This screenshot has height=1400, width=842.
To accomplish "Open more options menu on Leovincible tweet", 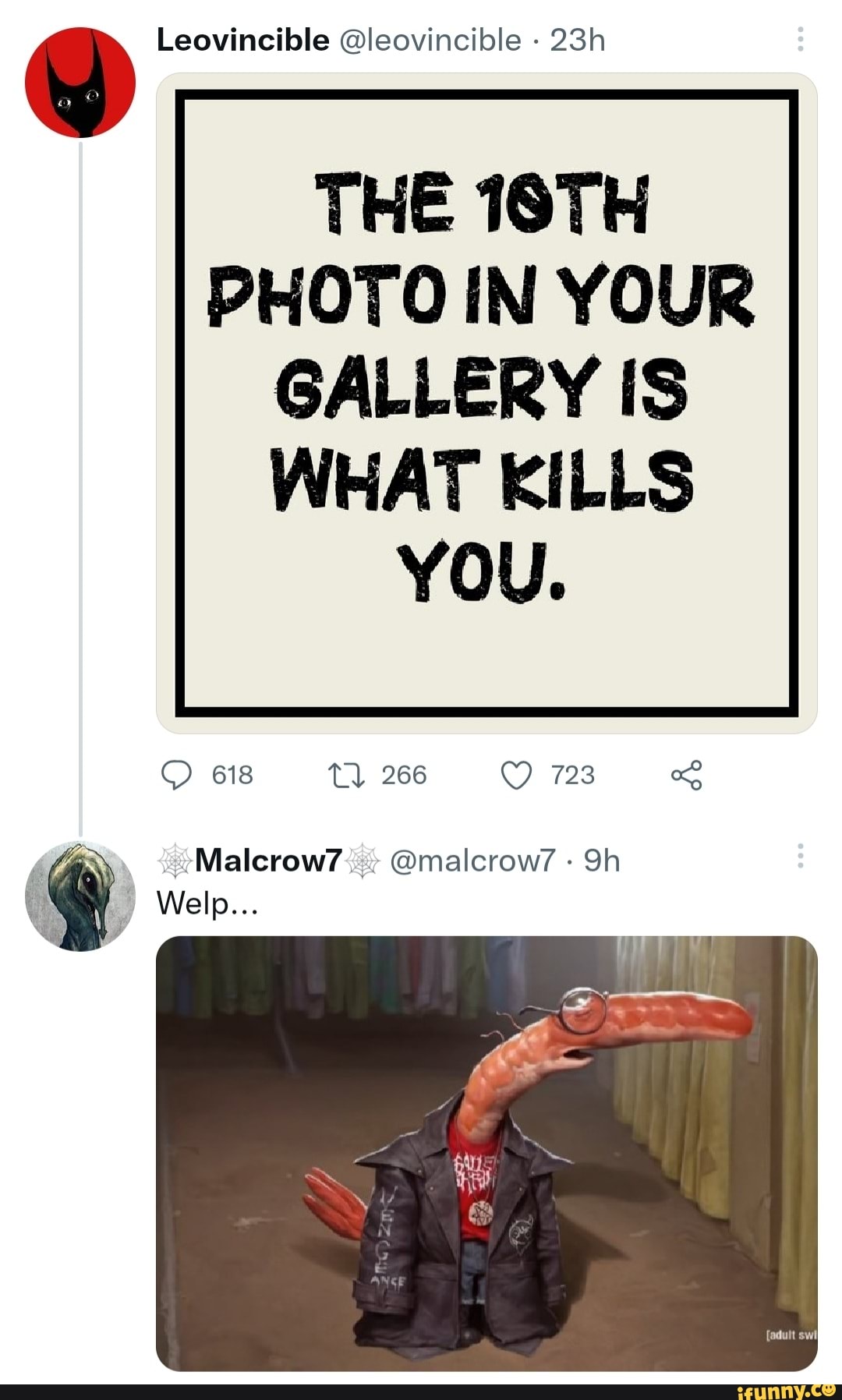I will tap(800, 39).
